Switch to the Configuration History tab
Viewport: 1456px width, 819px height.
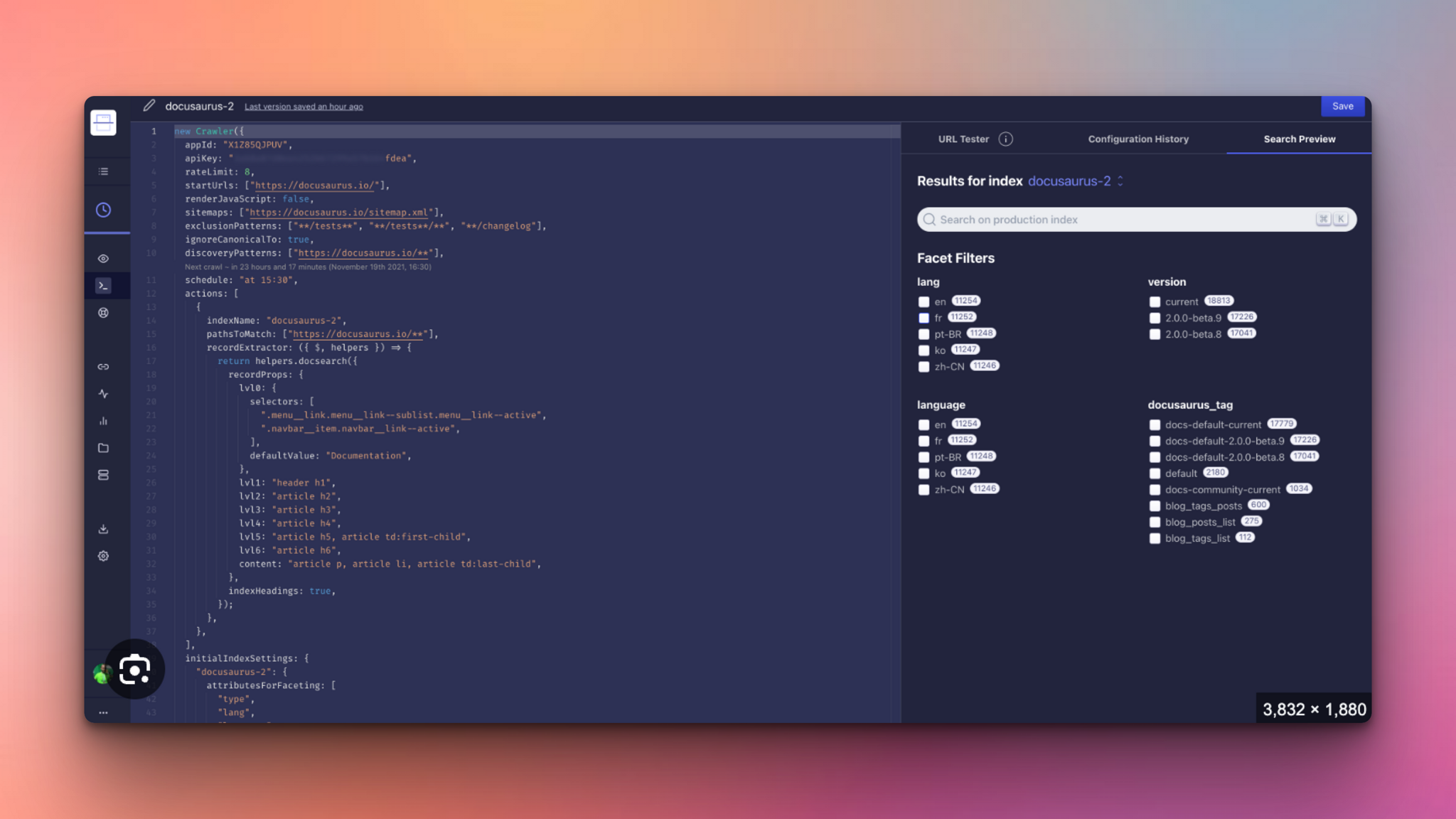[1137, 139]
